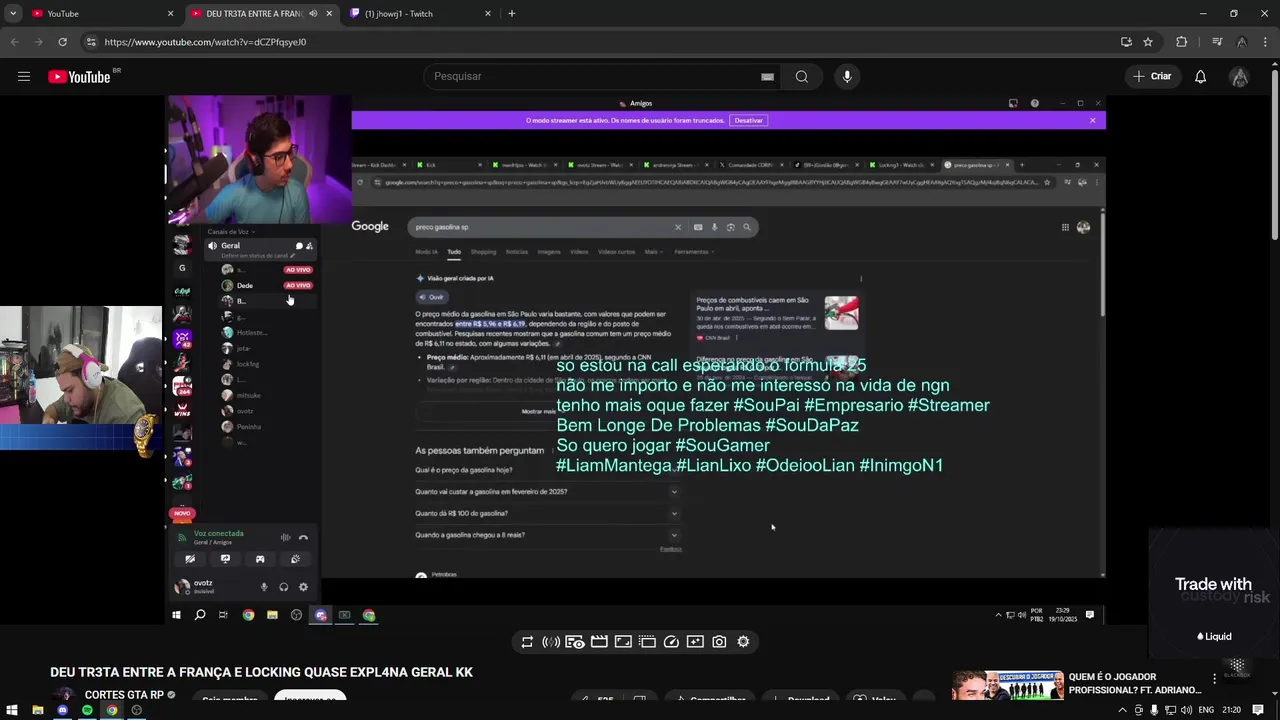The height and width of the screenshot is (720, 1280).
Task: Open the browser extensions puzzle icon
Action: point(1182,42)
